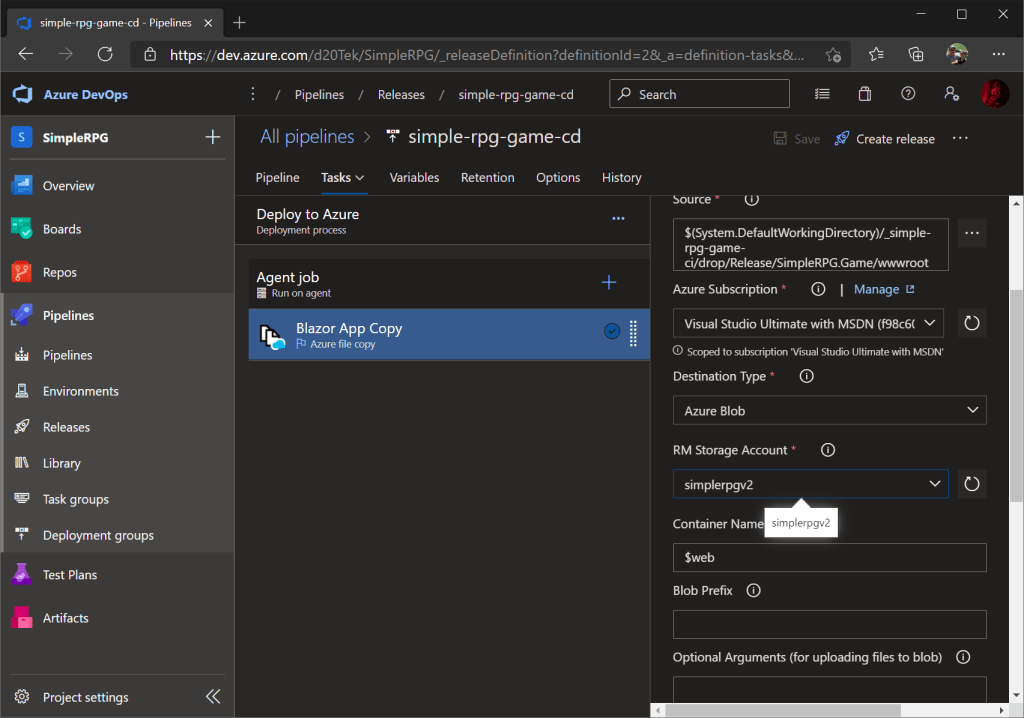Open the History tab
The width and height of the screenshot is (1024, 718).
click(621, 178)
